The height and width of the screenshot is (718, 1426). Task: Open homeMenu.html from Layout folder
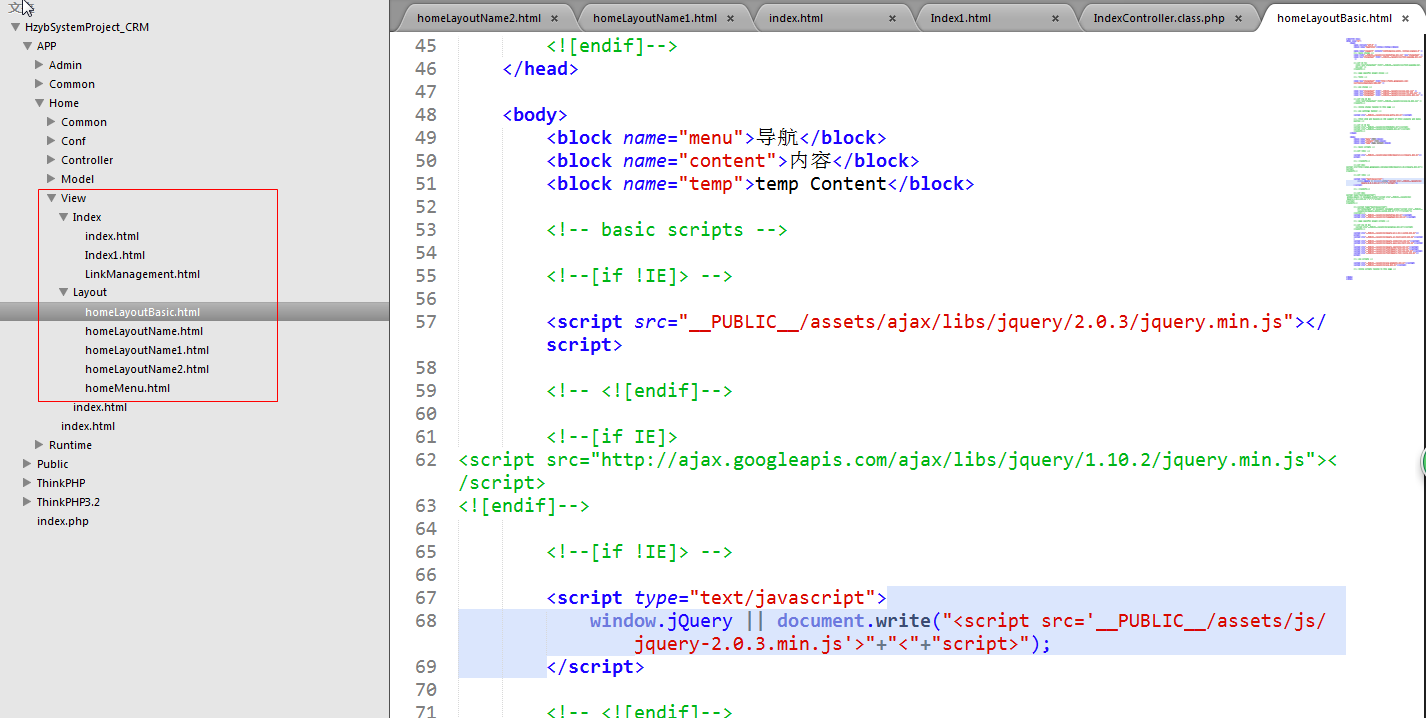tap(127, 388)
